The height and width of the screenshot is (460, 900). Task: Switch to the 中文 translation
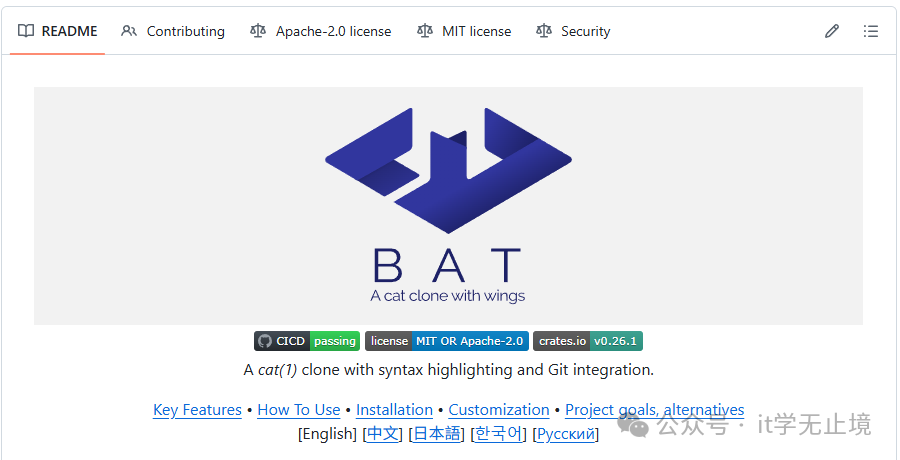coord(382,434)
